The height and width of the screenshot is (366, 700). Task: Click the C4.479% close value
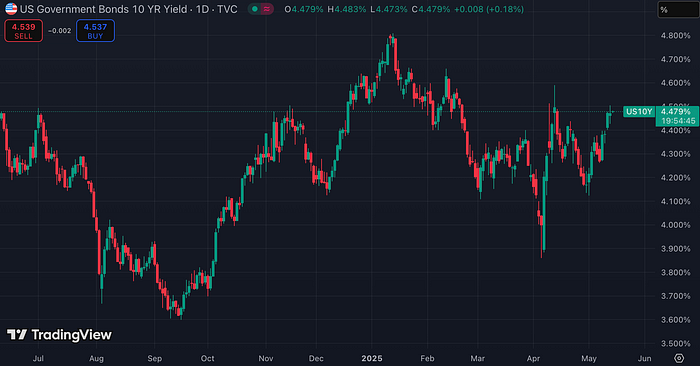click(431, 9)
